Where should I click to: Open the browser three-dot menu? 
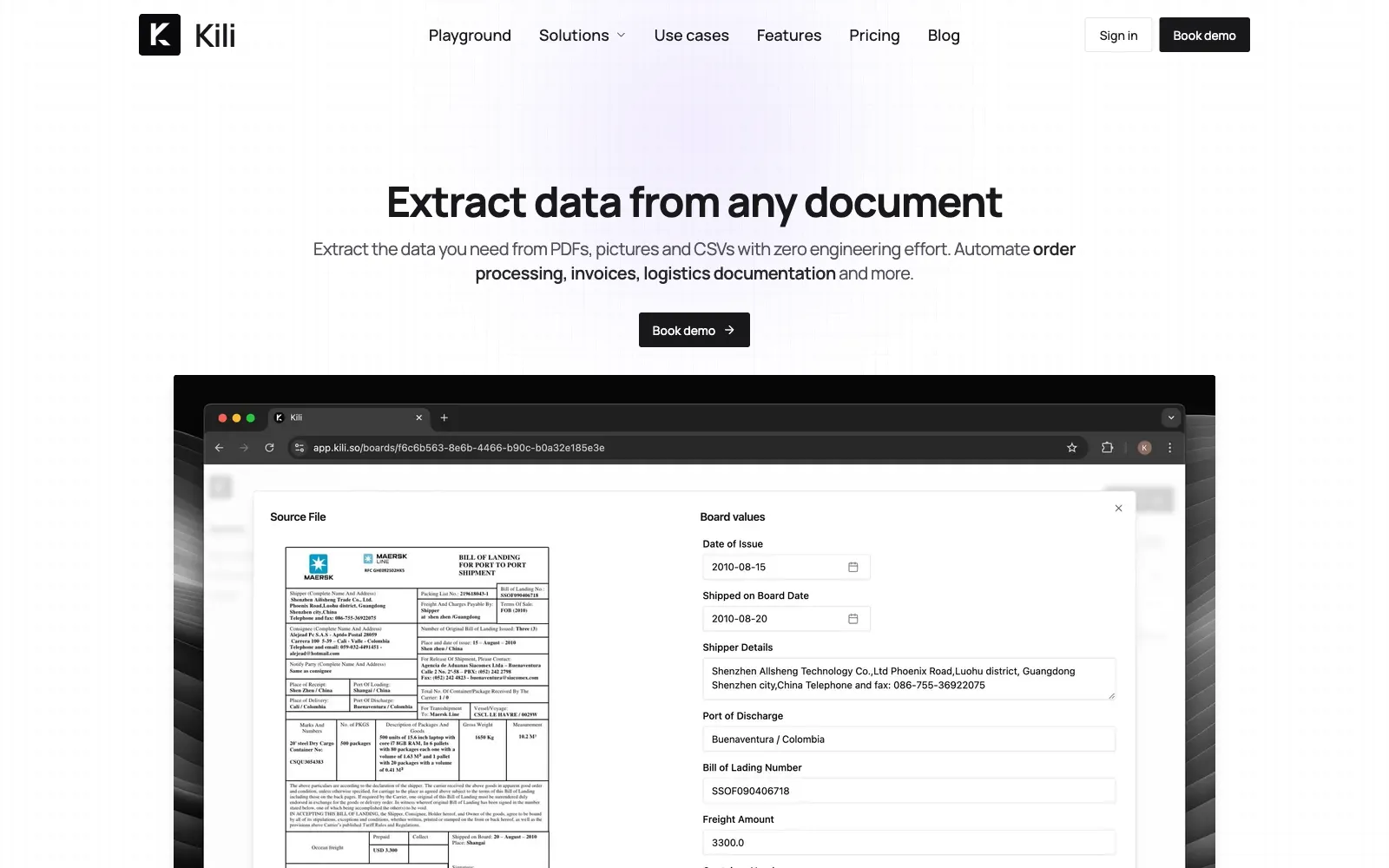pyautogui.click(x=1169, y=448)
